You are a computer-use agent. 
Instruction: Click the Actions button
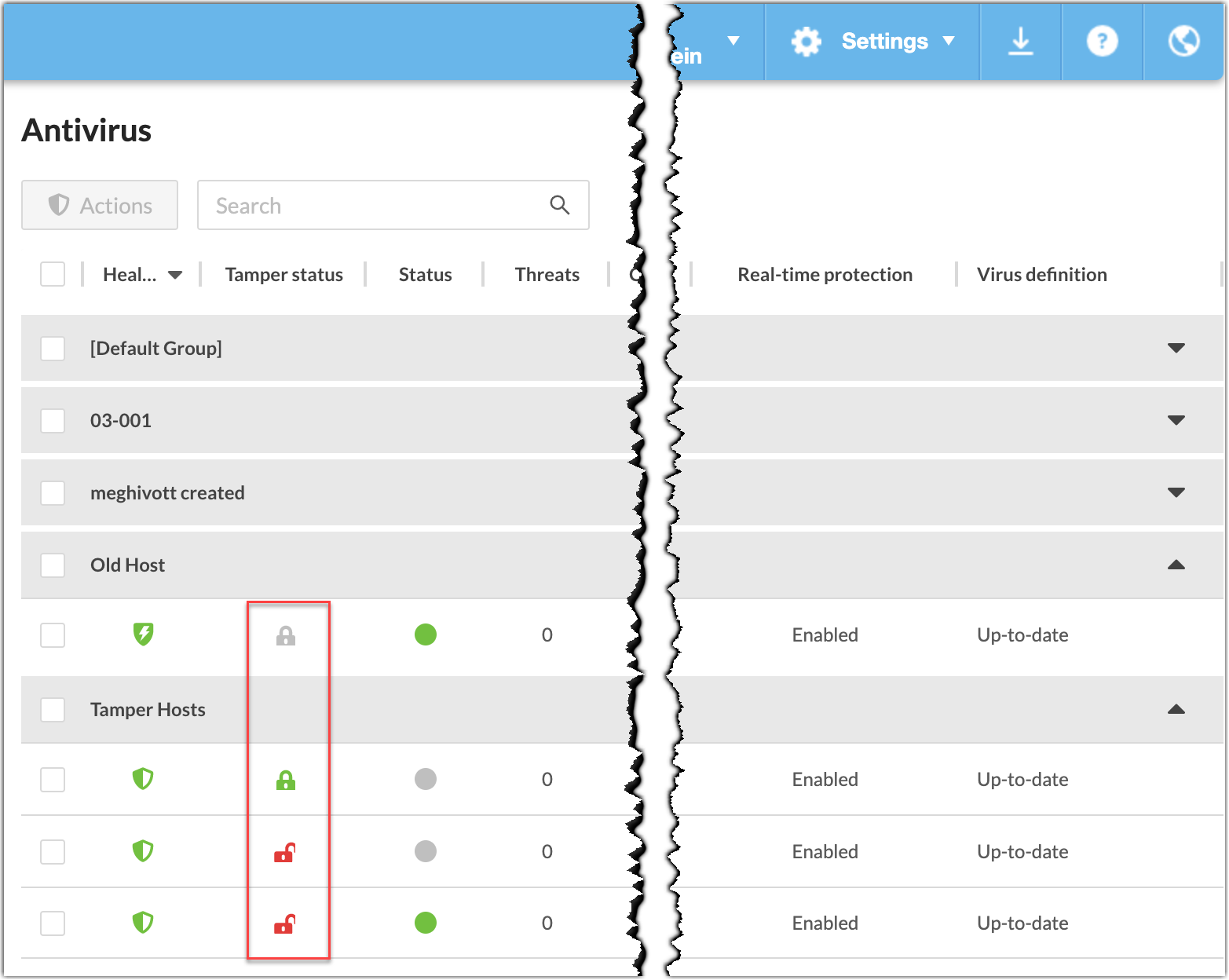[100, 205]
